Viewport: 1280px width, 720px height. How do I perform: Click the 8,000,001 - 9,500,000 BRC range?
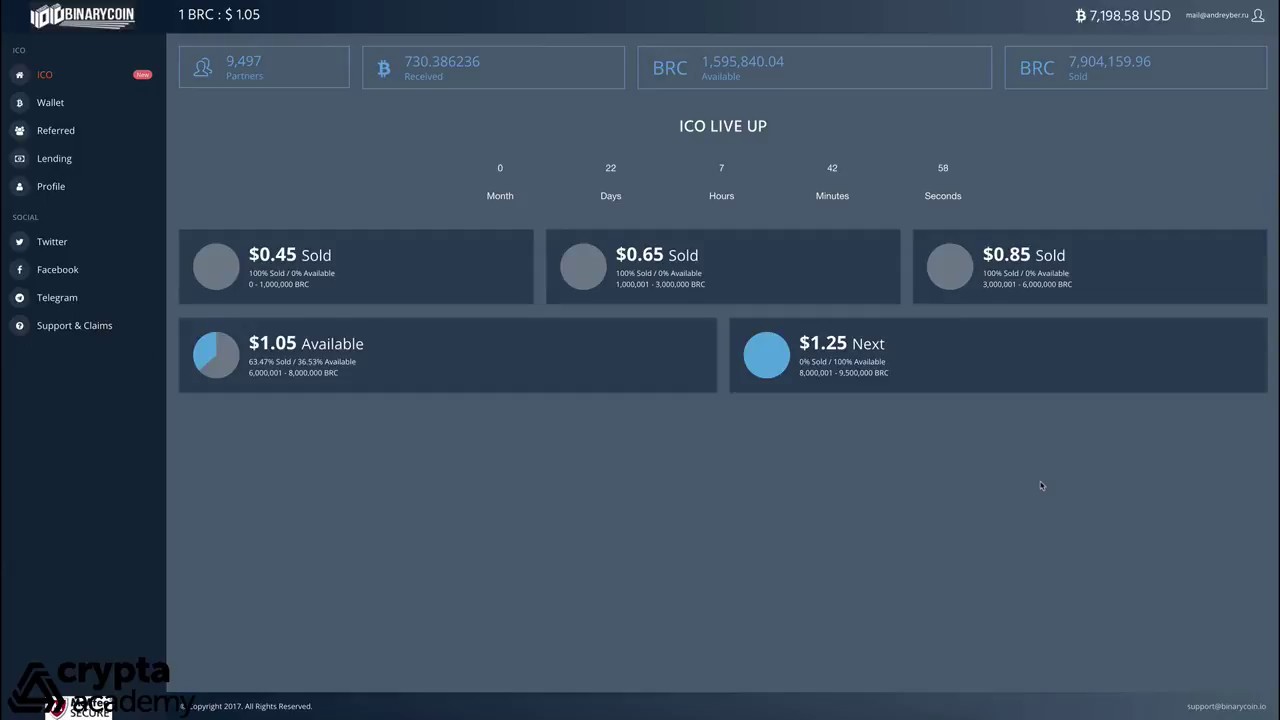click(844, 373)
